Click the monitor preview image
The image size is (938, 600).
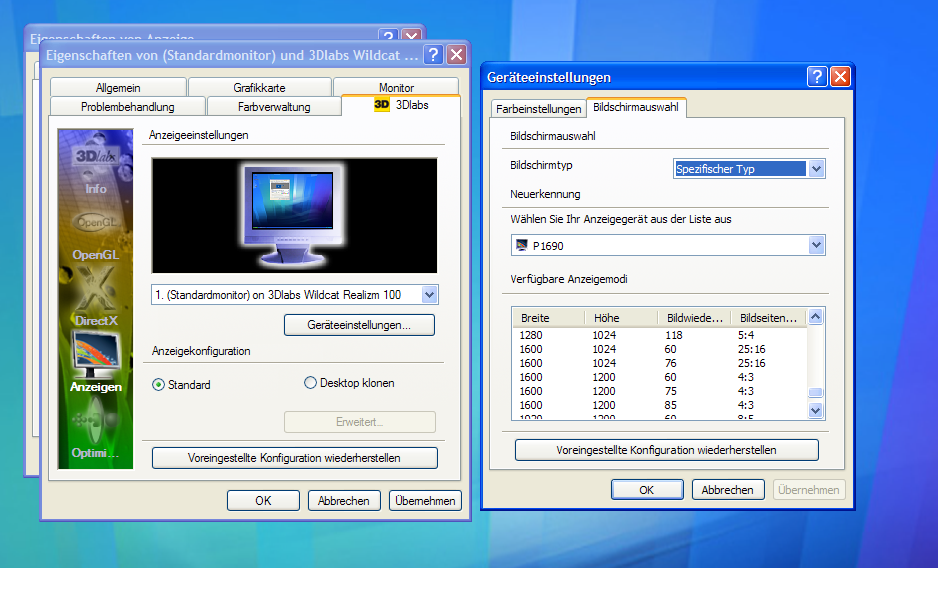point(293,214)
